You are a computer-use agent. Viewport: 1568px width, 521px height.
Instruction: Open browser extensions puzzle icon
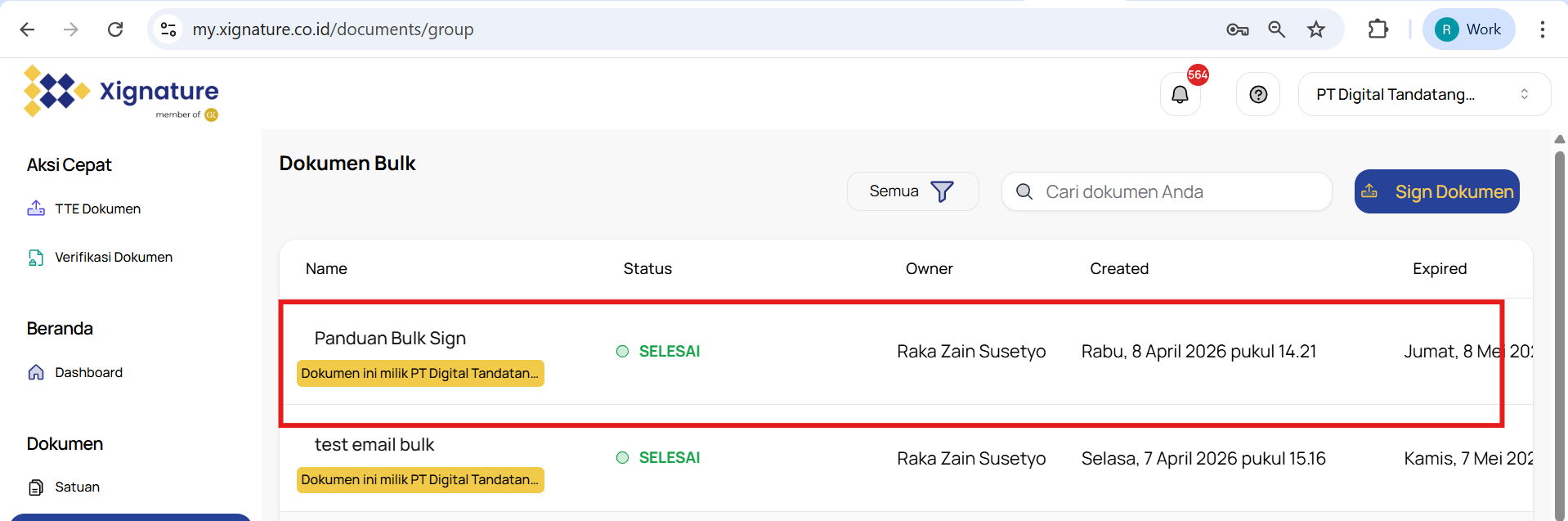click(1378, 29)
